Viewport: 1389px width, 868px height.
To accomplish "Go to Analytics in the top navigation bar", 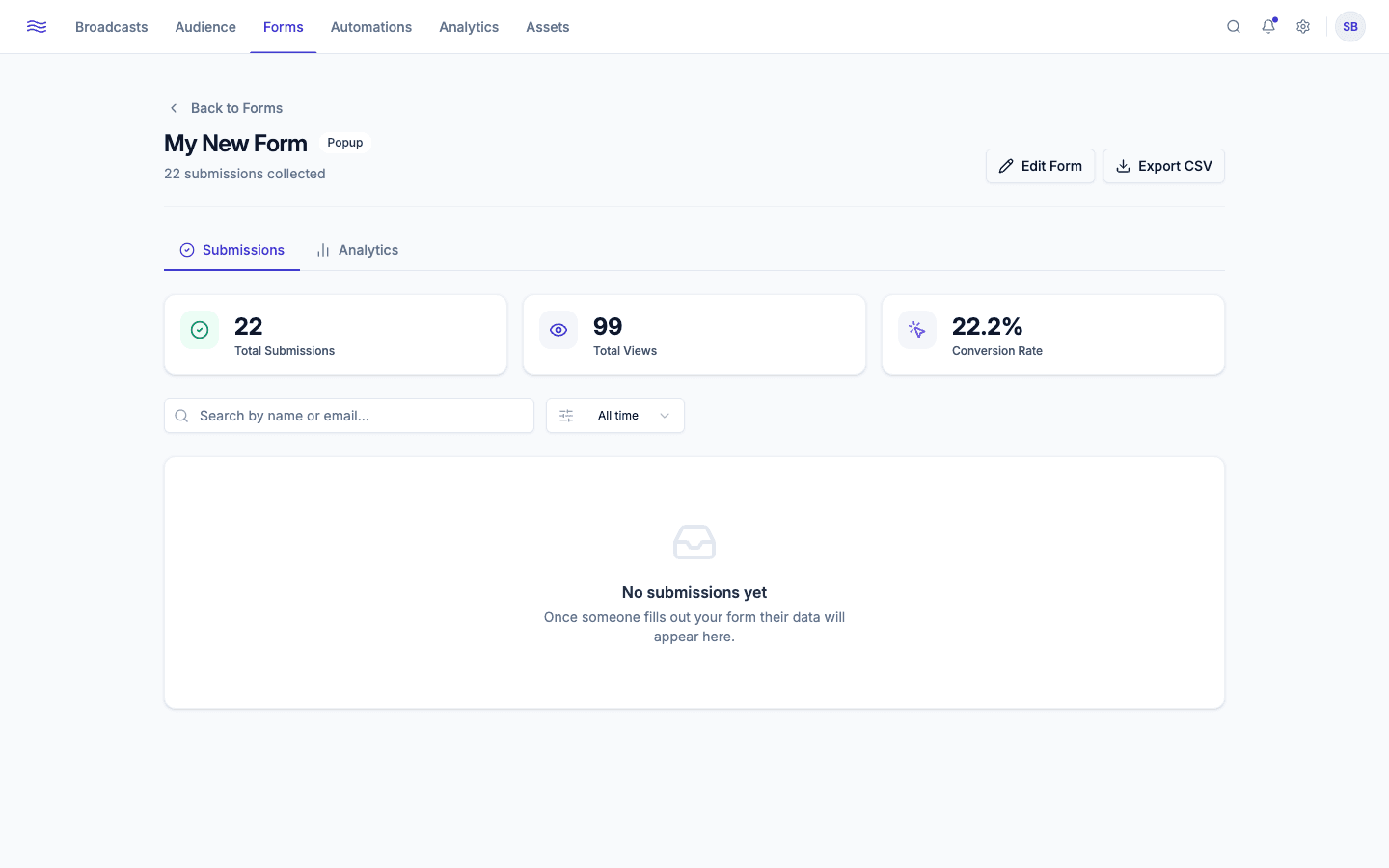I will click(x=469, y=27).
